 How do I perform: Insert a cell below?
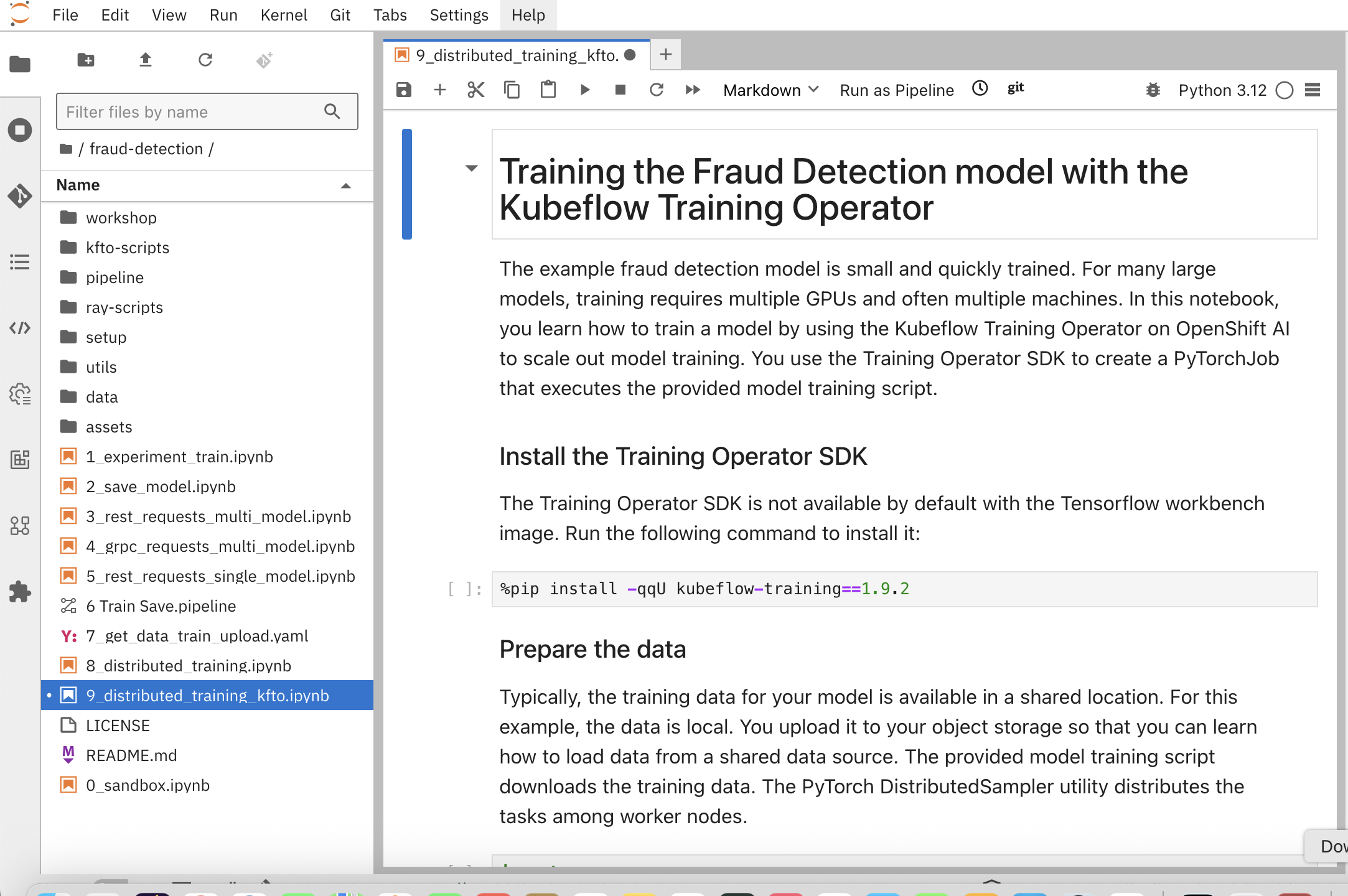tap(440, 90)
